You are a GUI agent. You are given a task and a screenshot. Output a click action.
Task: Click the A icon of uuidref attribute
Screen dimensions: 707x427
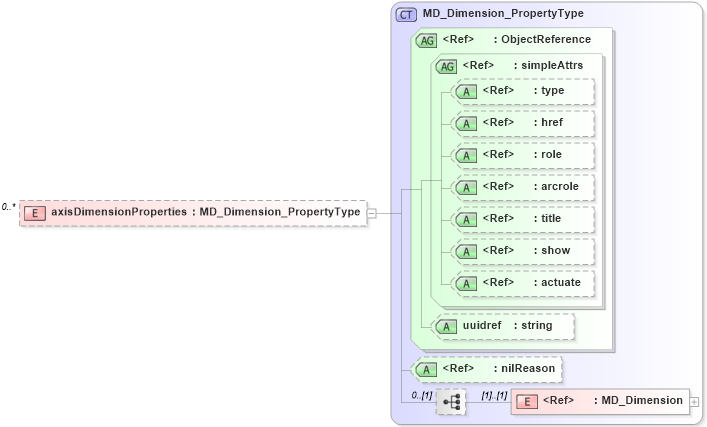(x=446, y=327)
